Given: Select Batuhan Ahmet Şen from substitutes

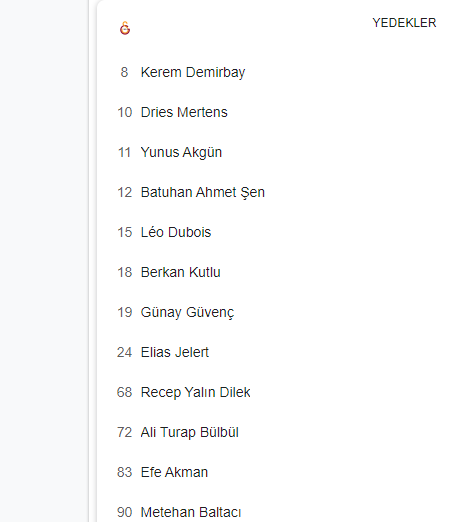Looking at the screenshot, I should [x=203, y=192].
